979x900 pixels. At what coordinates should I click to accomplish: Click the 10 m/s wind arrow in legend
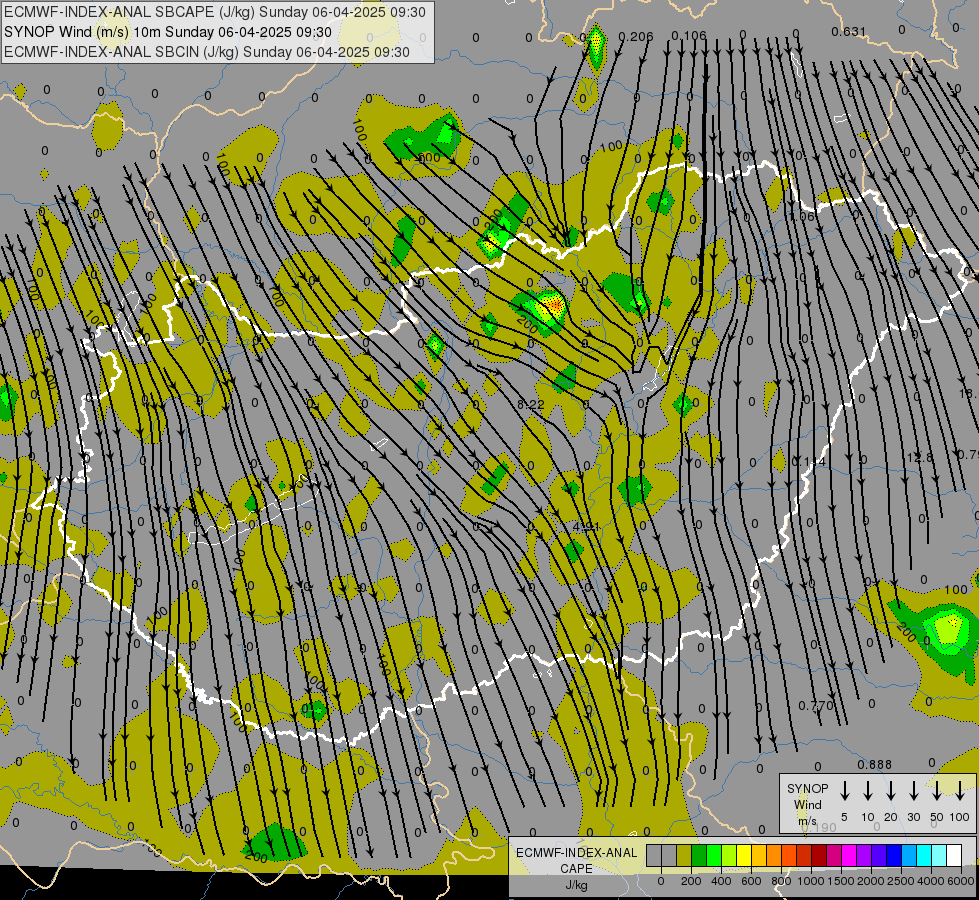[x=868, y=791]
